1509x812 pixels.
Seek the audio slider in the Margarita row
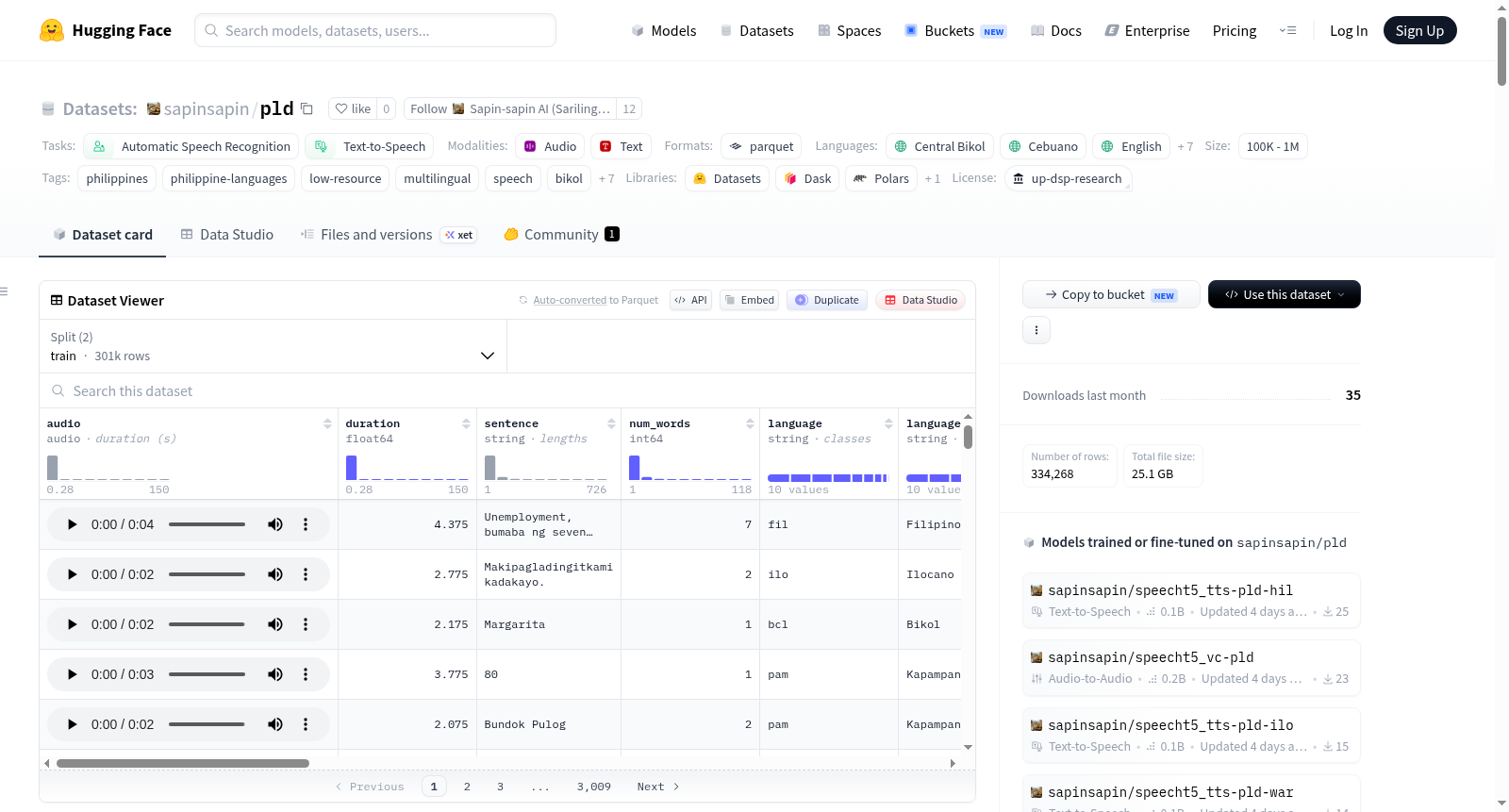click(207, 624)
